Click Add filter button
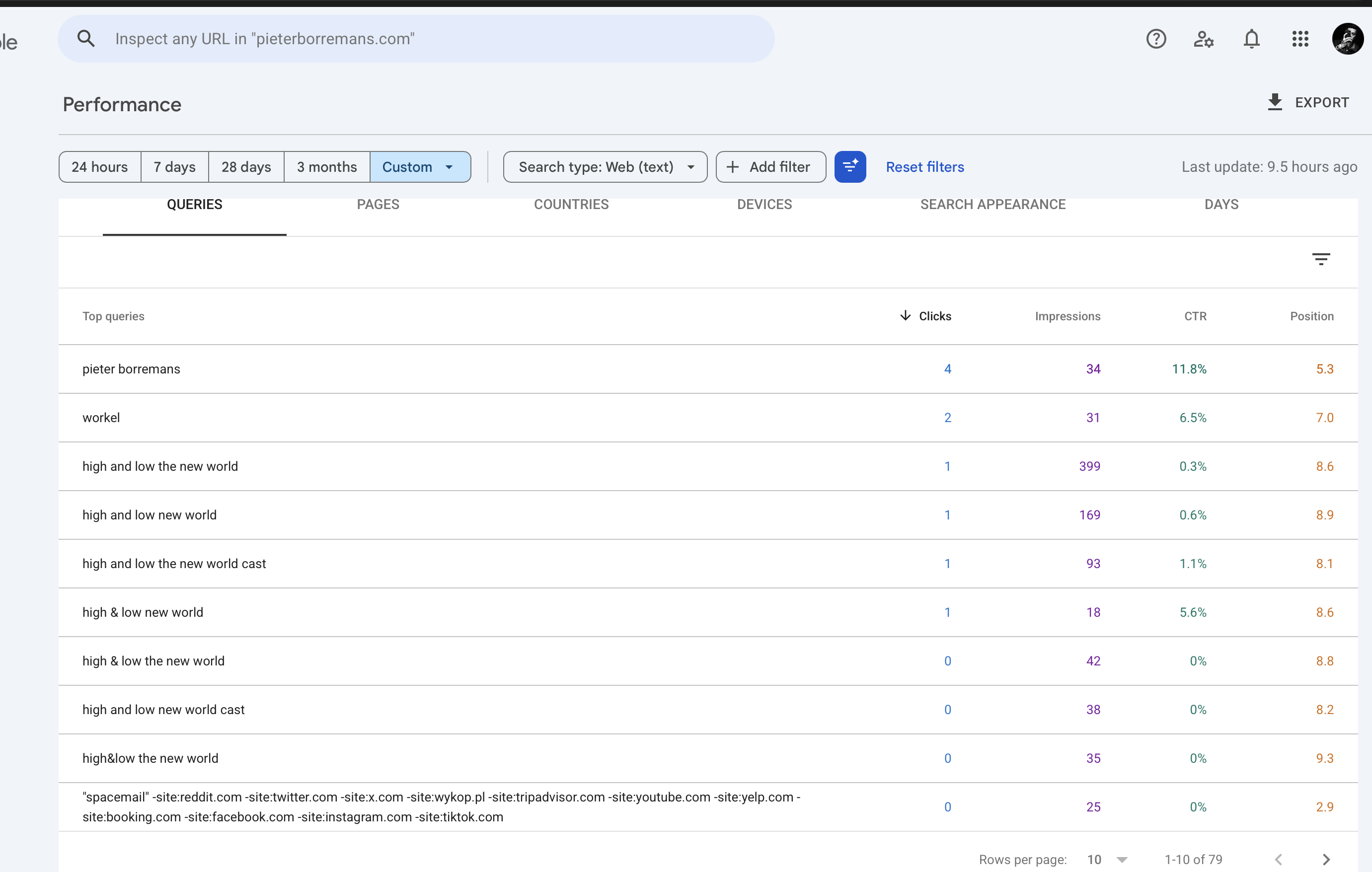1372x872 pixels. [770, 167]
